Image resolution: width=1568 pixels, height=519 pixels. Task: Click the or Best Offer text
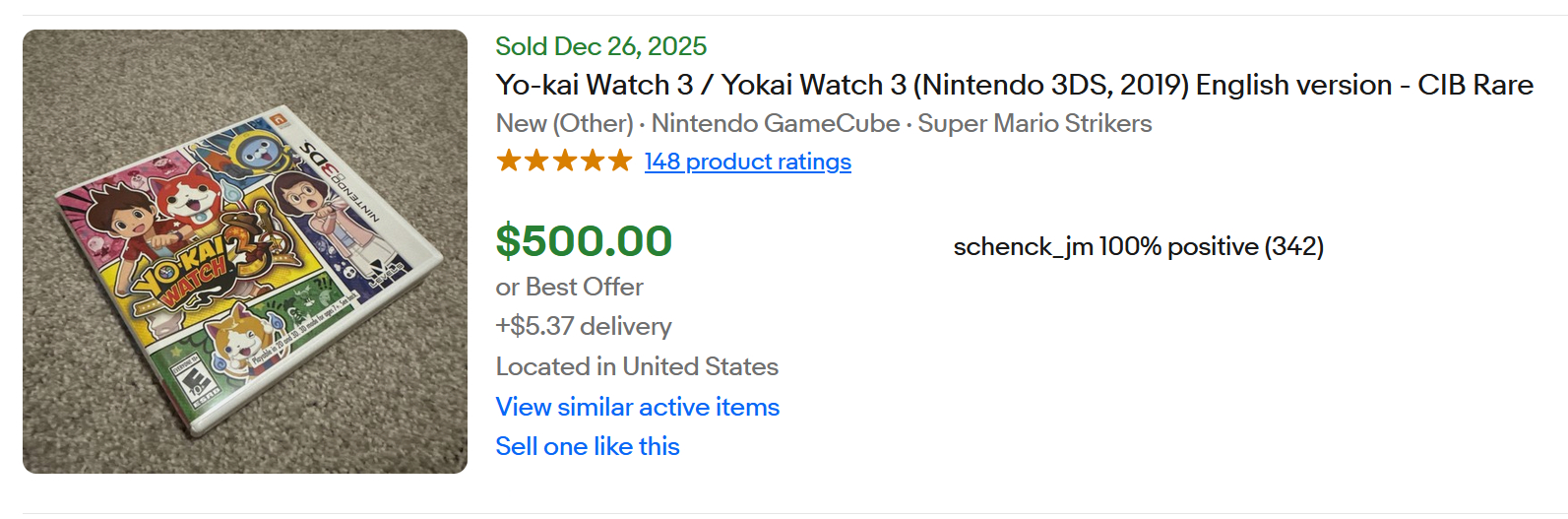pyautogui.click(x=569, y=287)
